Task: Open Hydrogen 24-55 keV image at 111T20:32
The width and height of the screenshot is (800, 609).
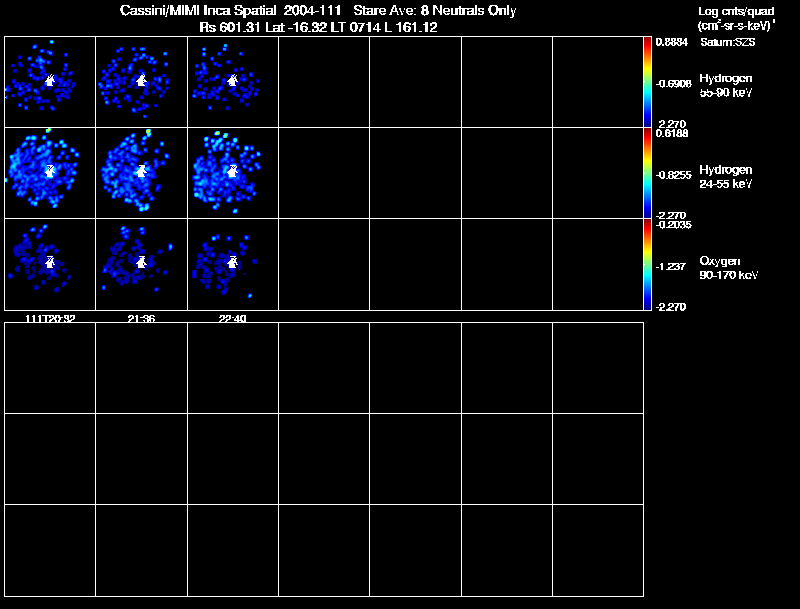Action: (x=50, y=173)
